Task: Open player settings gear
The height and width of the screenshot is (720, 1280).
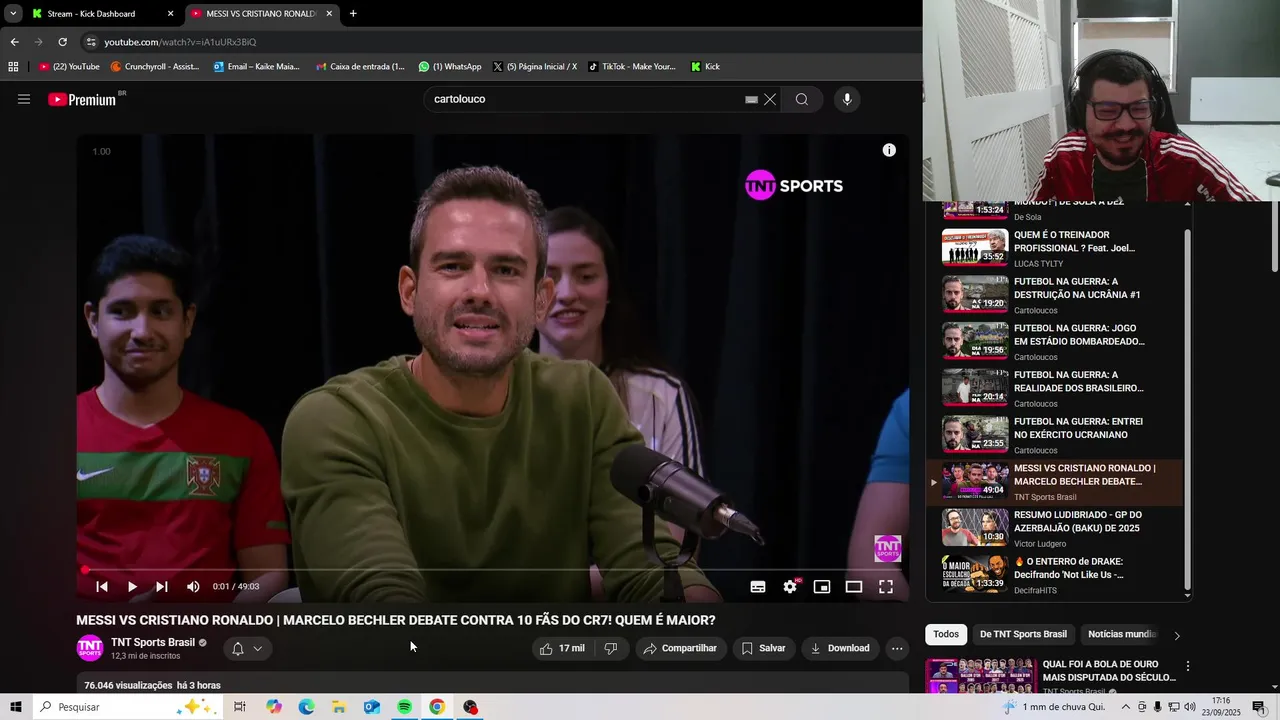Action: pyautogui.click(x=790, y=587)
